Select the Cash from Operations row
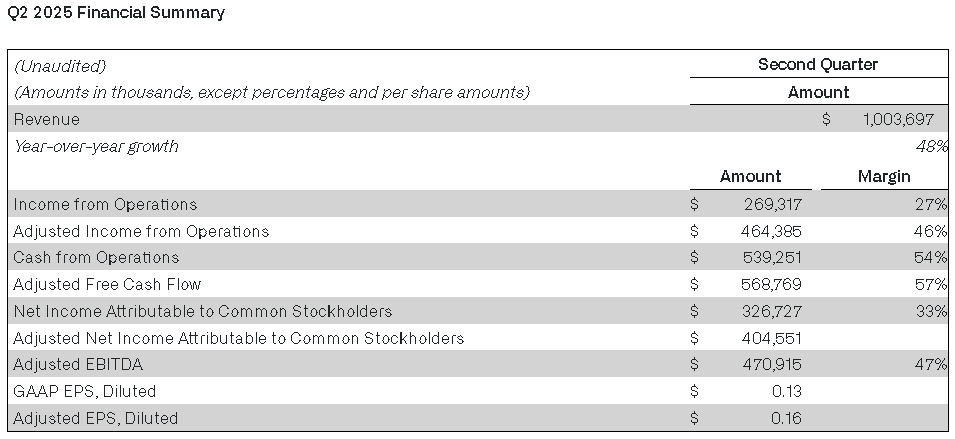This screenshot has width=955, height=439. pyautogui.click(x=478, y=258)
